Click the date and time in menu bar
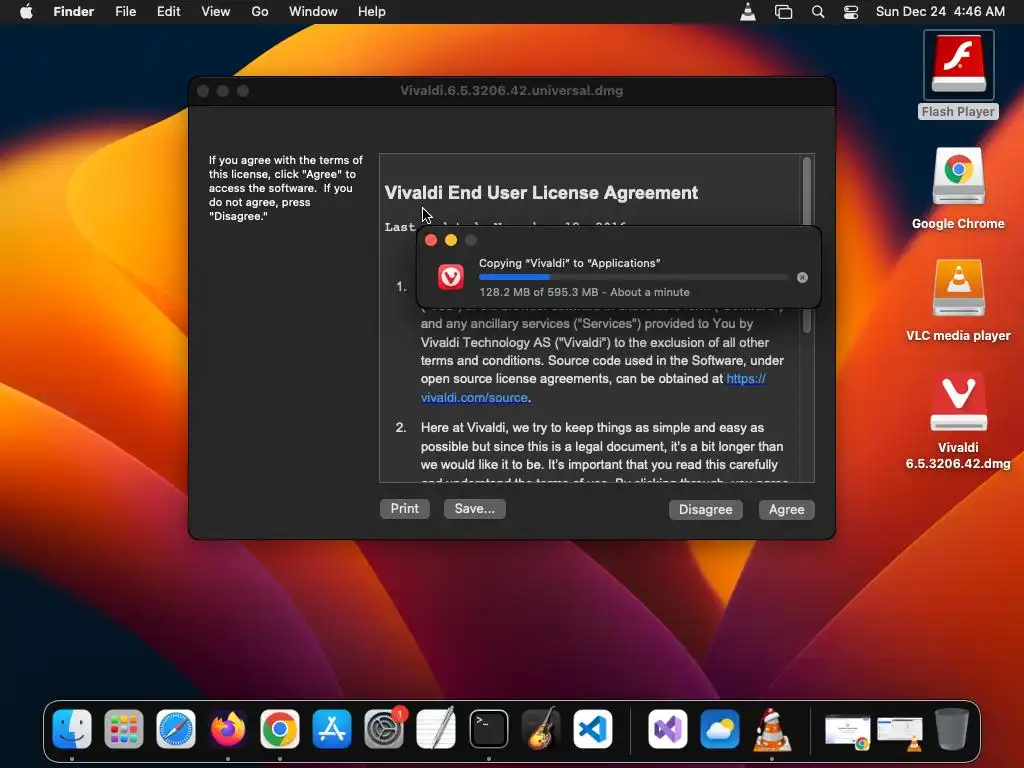This screenshot has width=1024, height=768. point(940,12)
